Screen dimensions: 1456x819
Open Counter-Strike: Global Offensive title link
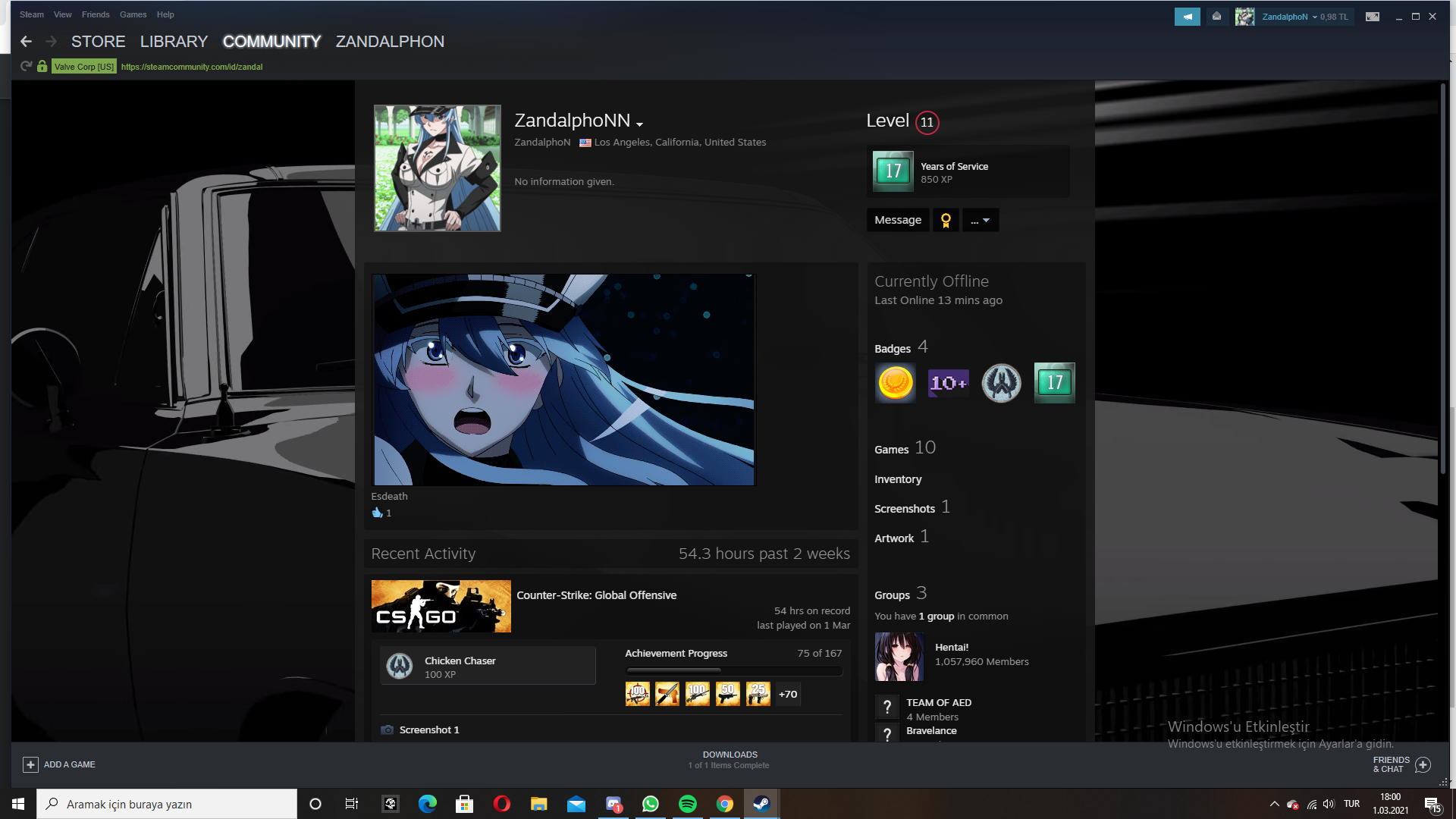pos(597,595)
